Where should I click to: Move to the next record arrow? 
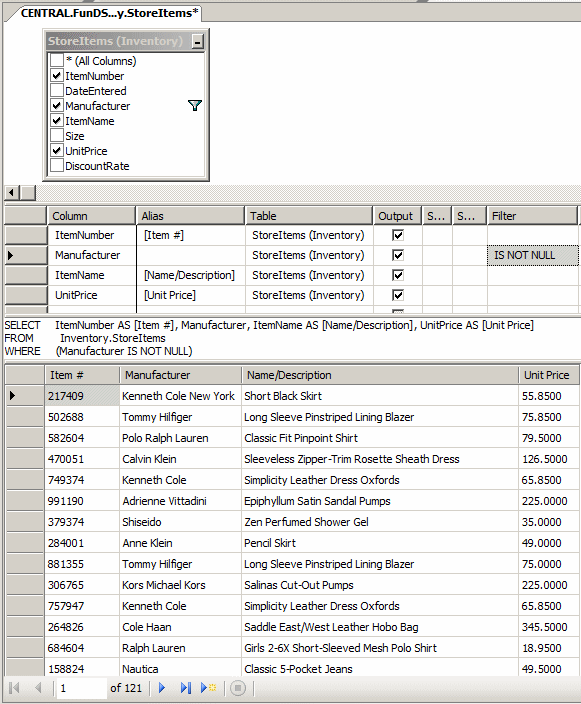pyautogui.click(x=162, y=688)
